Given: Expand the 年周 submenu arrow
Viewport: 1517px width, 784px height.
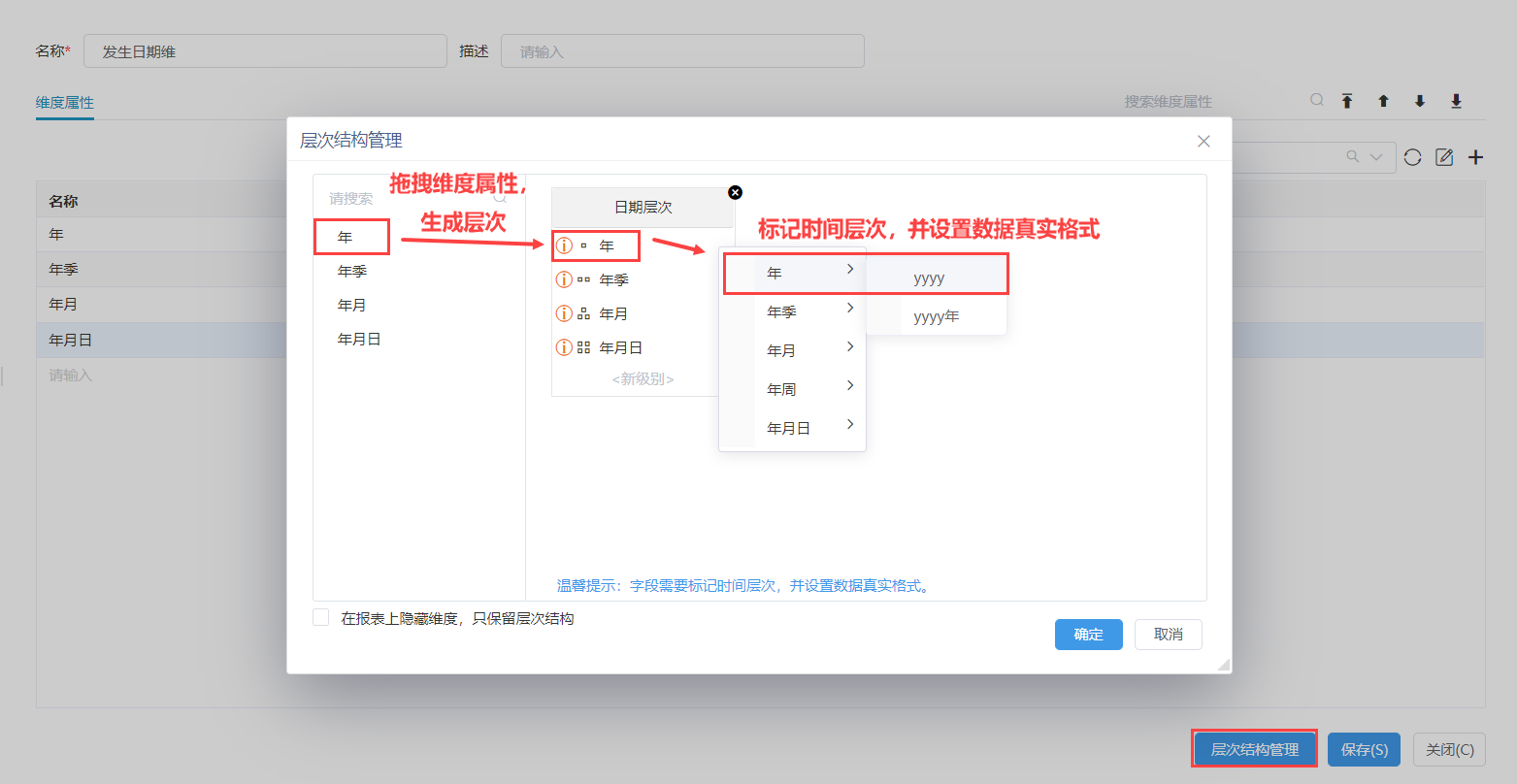Looking at the screenshot, I should [x=850, y=385].
